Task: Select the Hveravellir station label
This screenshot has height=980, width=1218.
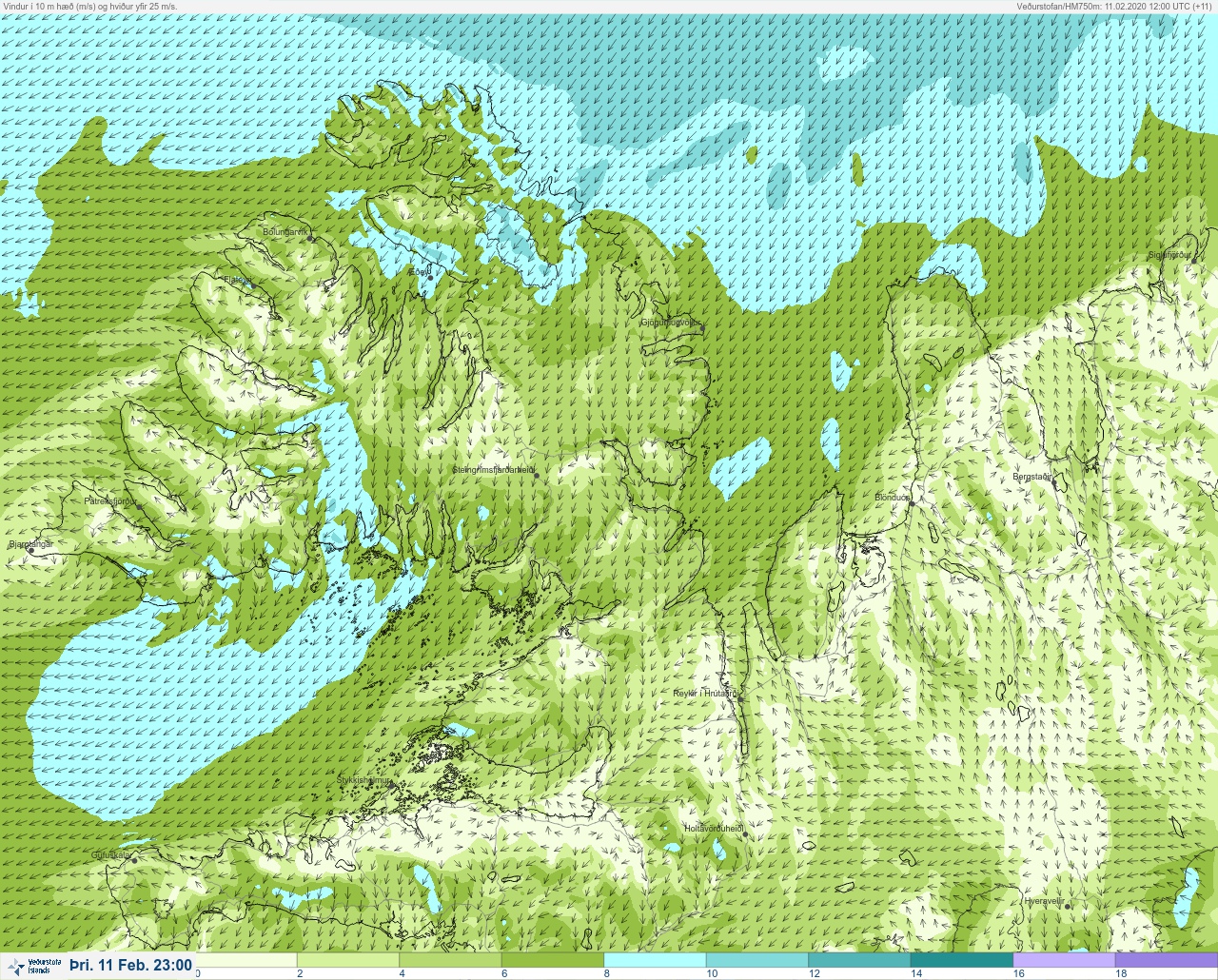Action: (x=1044, y=900)
